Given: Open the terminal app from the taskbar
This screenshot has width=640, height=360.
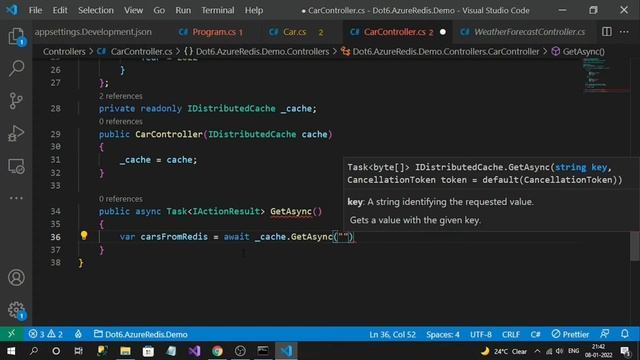Looking at the screenshot, I should tap(263, 351).
